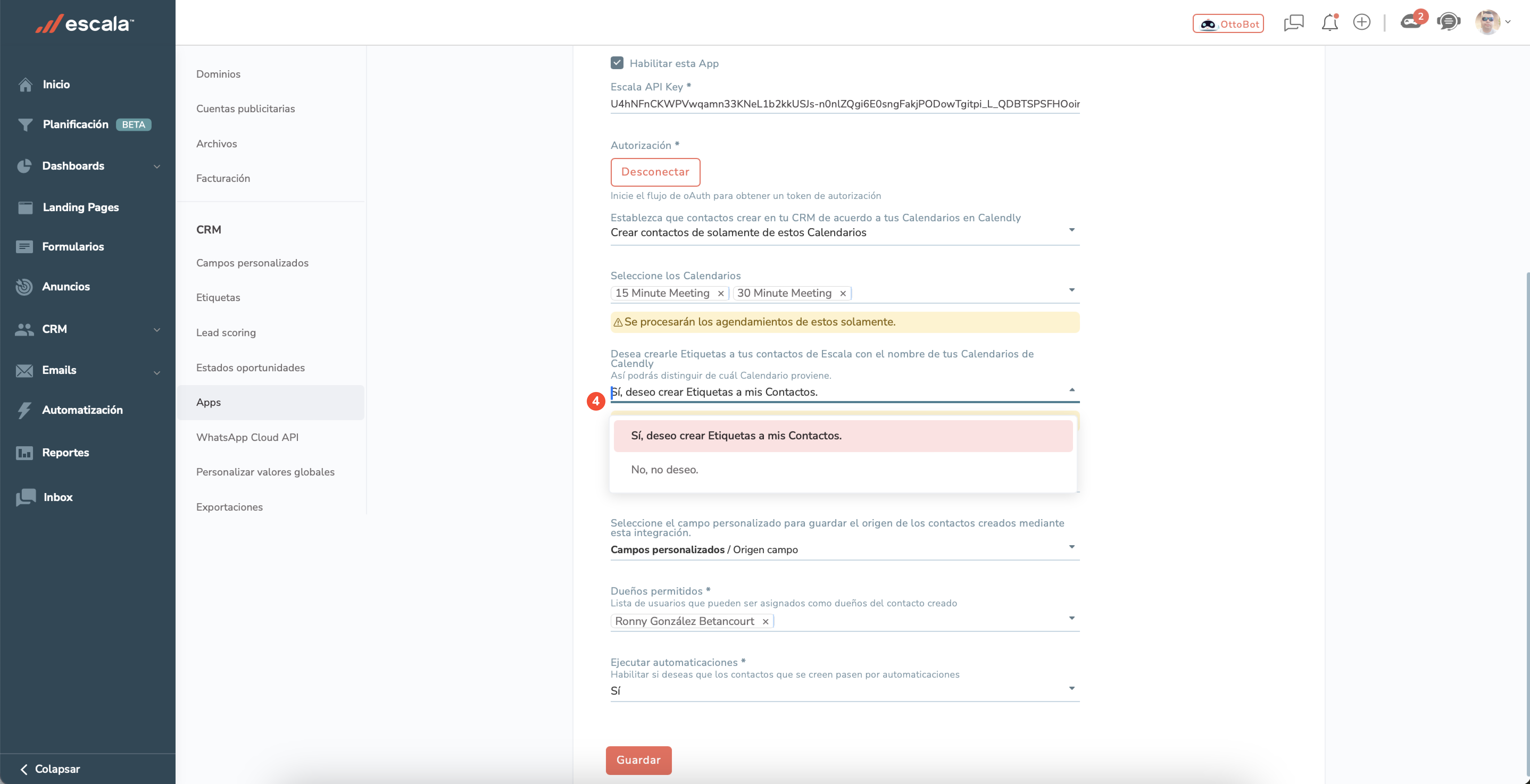Remove Ronny González Betancourt owner tag
The image size is (1530, 784).
point(766,621)
